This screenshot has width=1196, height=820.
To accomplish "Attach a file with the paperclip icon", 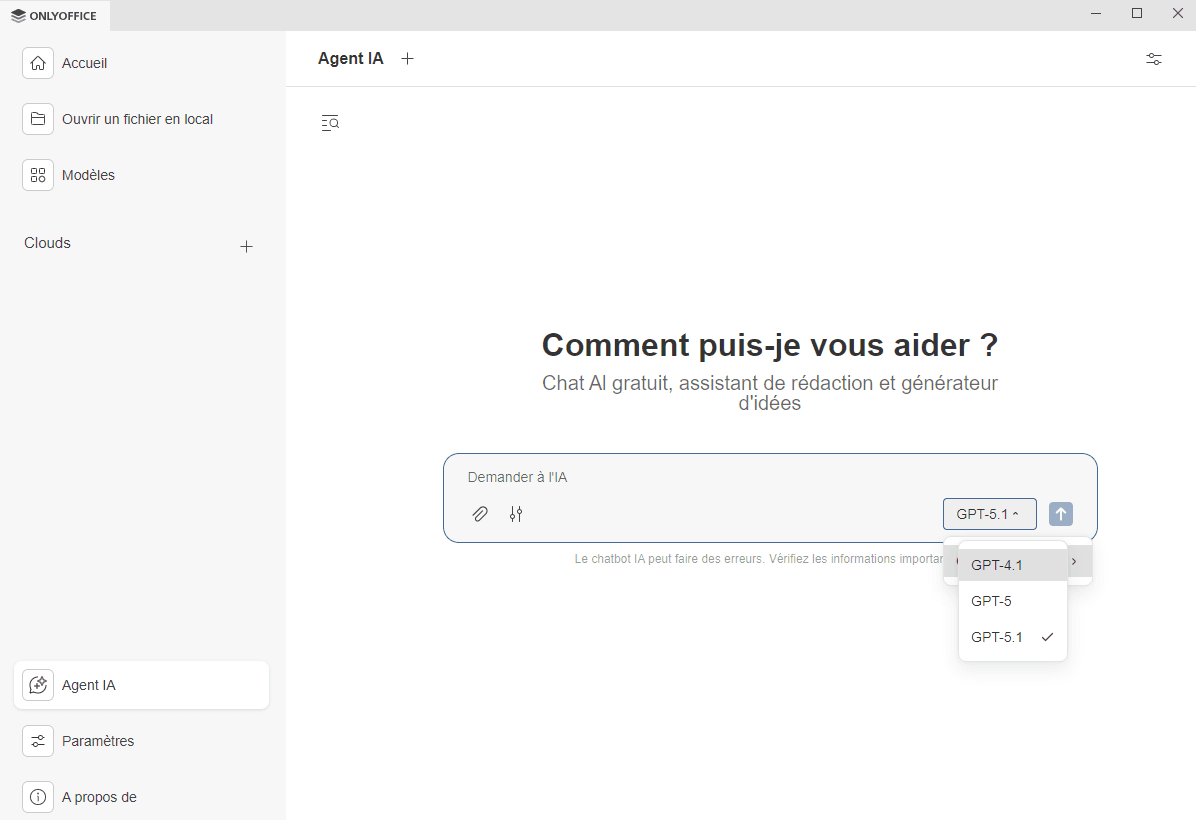I will pos(480,513).
